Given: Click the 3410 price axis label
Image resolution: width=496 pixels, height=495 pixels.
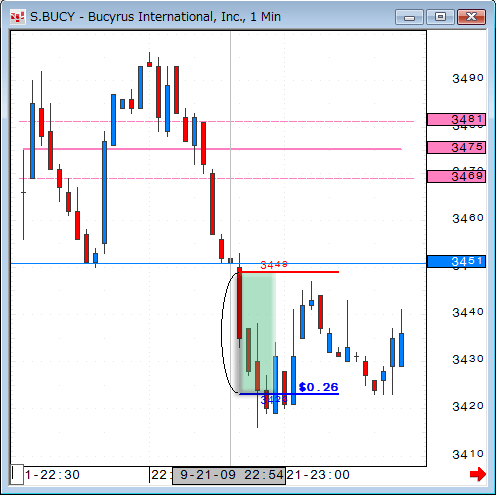Looking at the screenshot, I should [468, 454].
